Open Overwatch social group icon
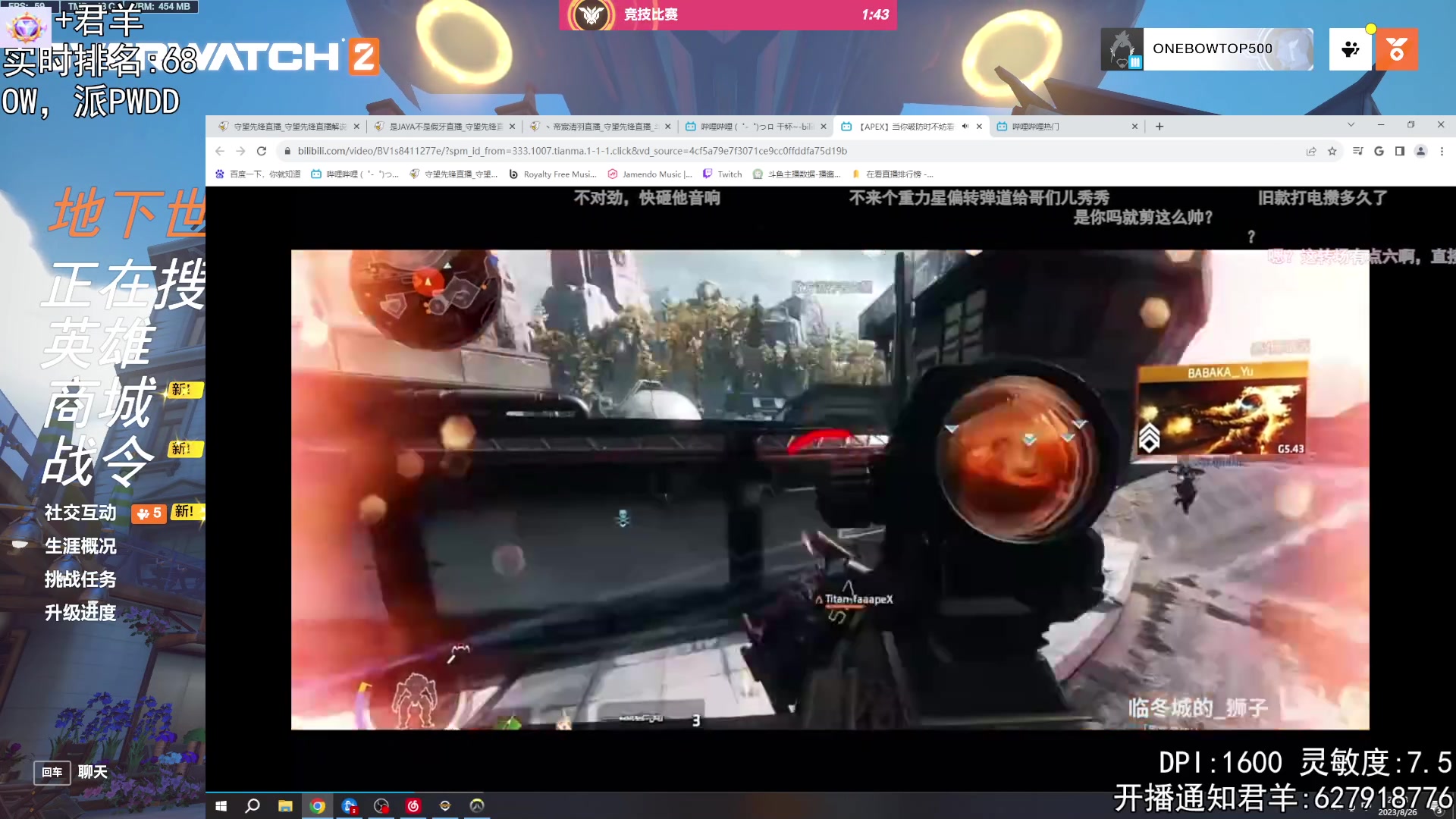Viewport: 1456px width, 819px height. (1350, 49)
